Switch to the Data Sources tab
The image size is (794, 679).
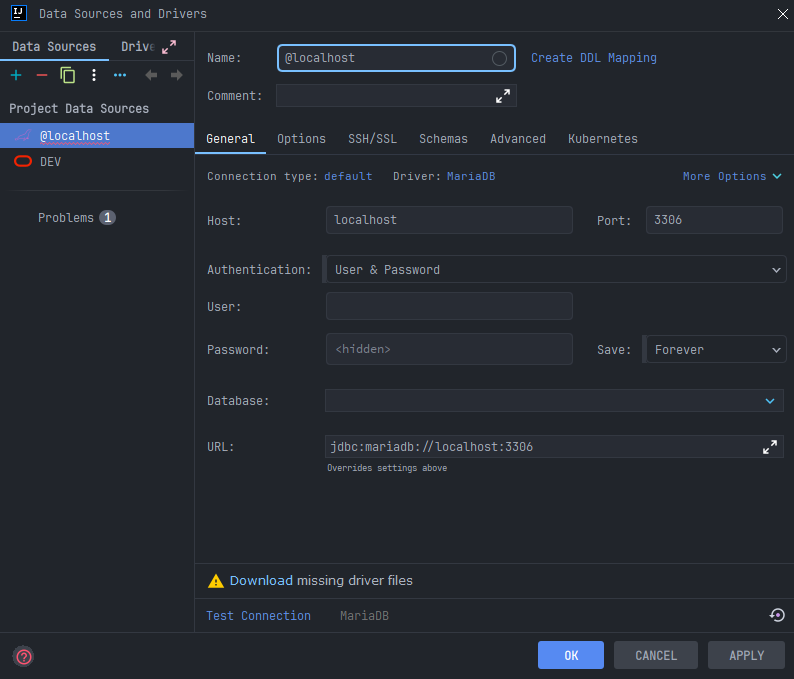54,47
